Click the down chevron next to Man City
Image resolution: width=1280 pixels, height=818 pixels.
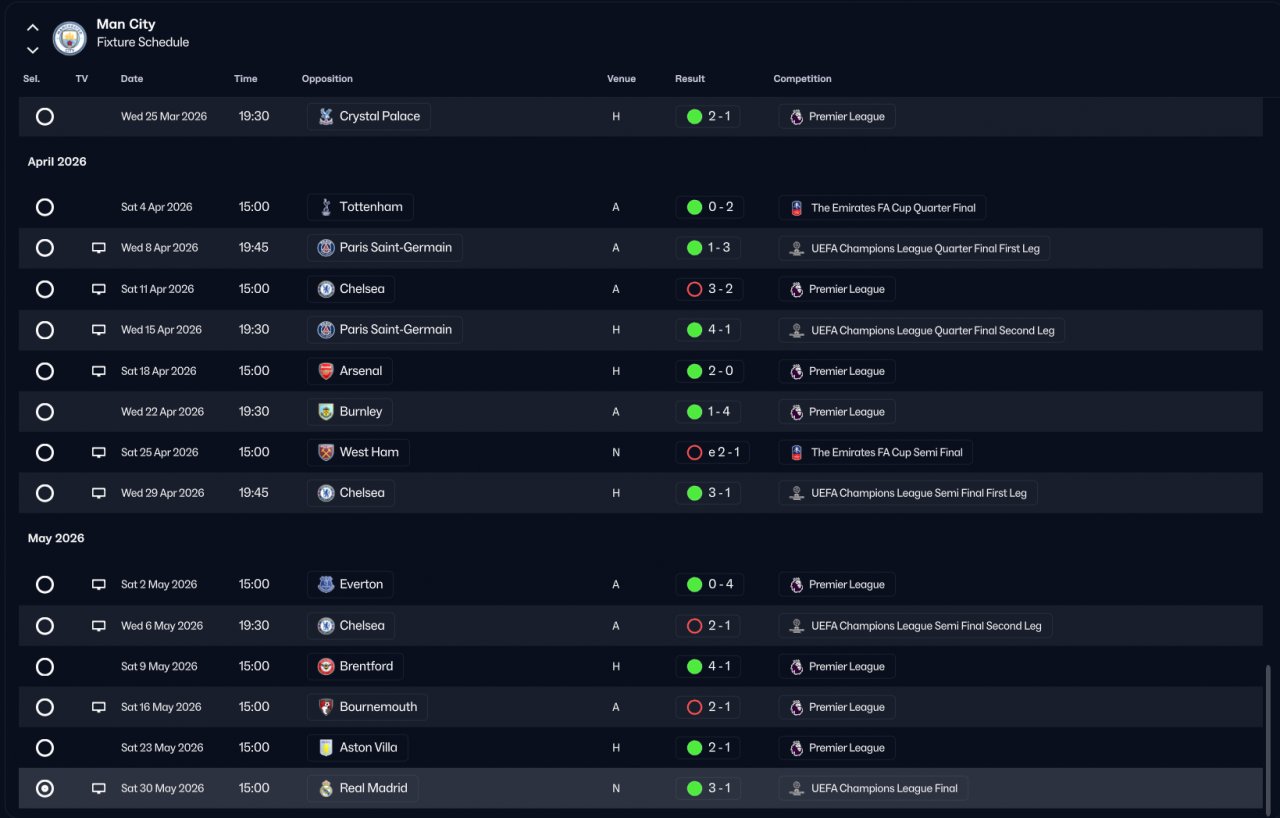coord(33,50)
